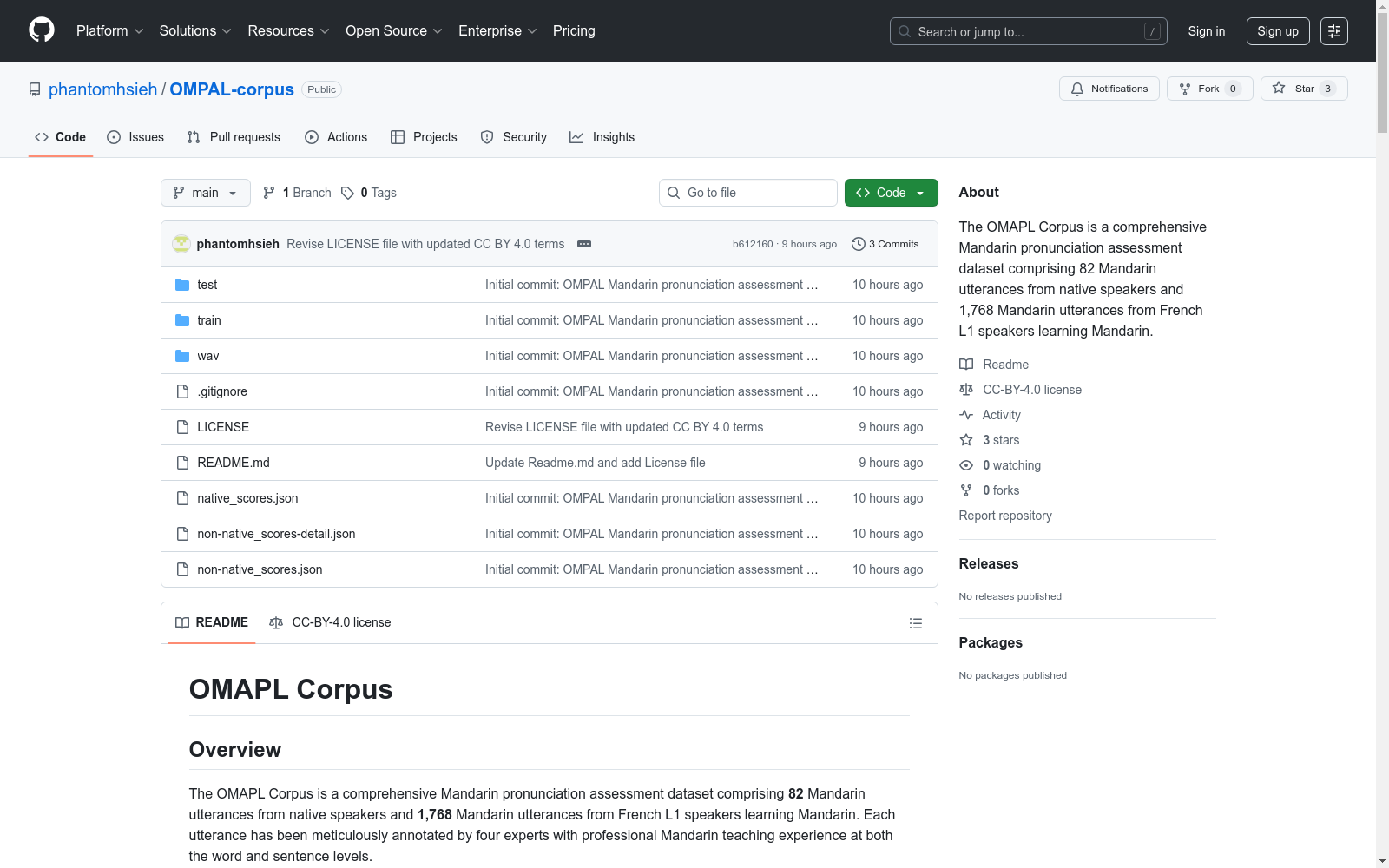This screenshot has width=1389, height=868.
Task: Go to the Actions tab
Action: coord(336,137)
